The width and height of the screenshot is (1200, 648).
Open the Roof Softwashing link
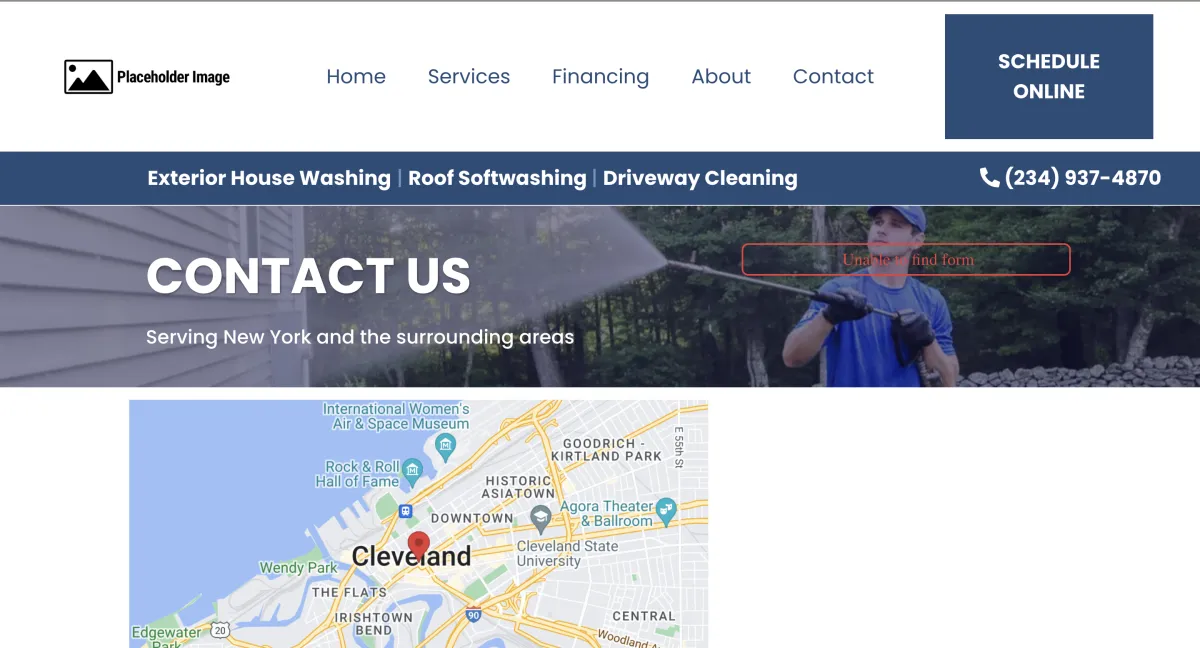coord(497,178)
